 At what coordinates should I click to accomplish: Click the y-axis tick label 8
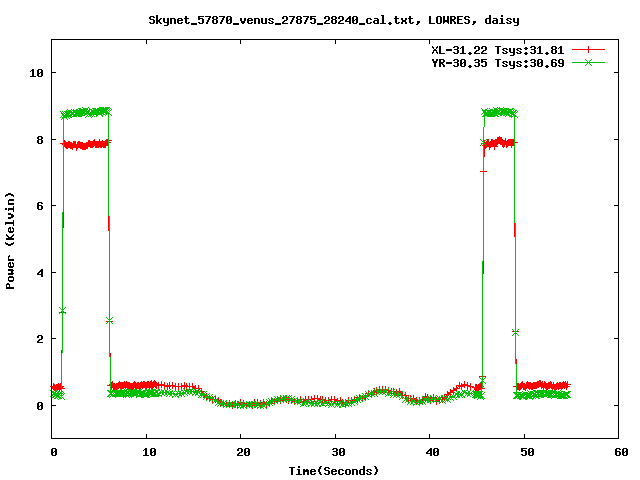(40, 140)
